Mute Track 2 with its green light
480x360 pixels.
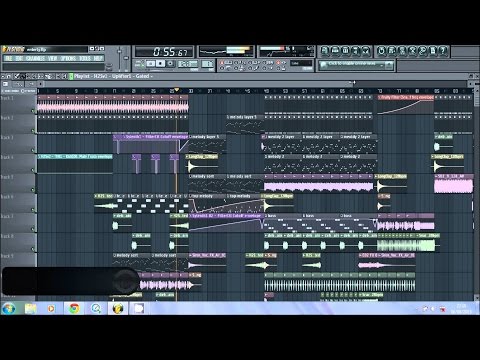click(x=33, y=130)
